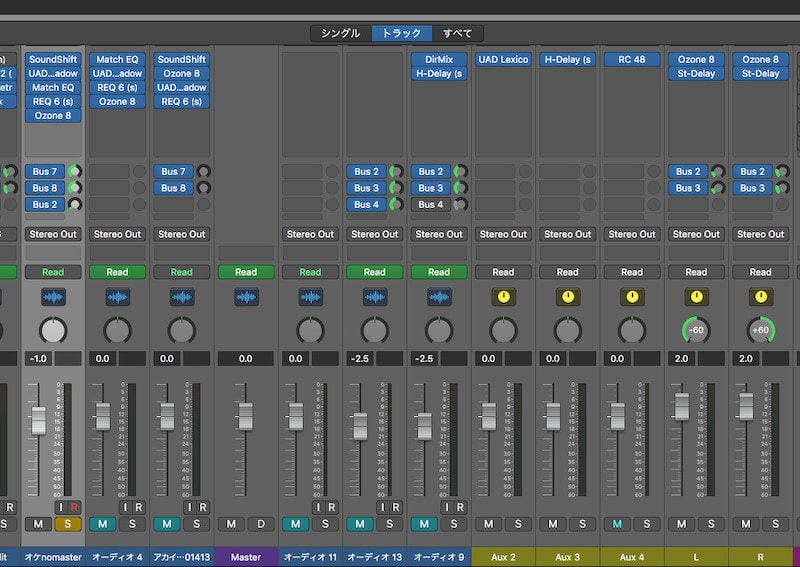
Task: Click the yellow aux icon on Aux 2
Action: [504, 297]
